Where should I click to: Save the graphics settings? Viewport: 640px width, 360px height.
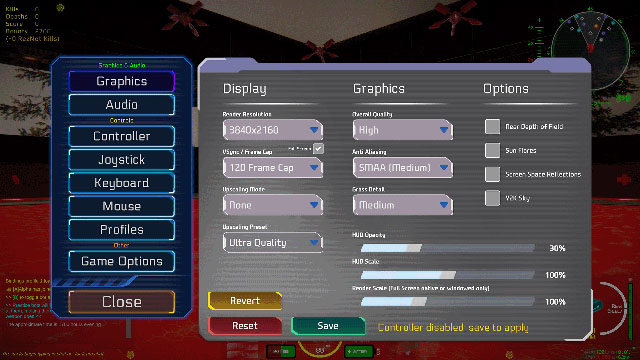(328, 326)
